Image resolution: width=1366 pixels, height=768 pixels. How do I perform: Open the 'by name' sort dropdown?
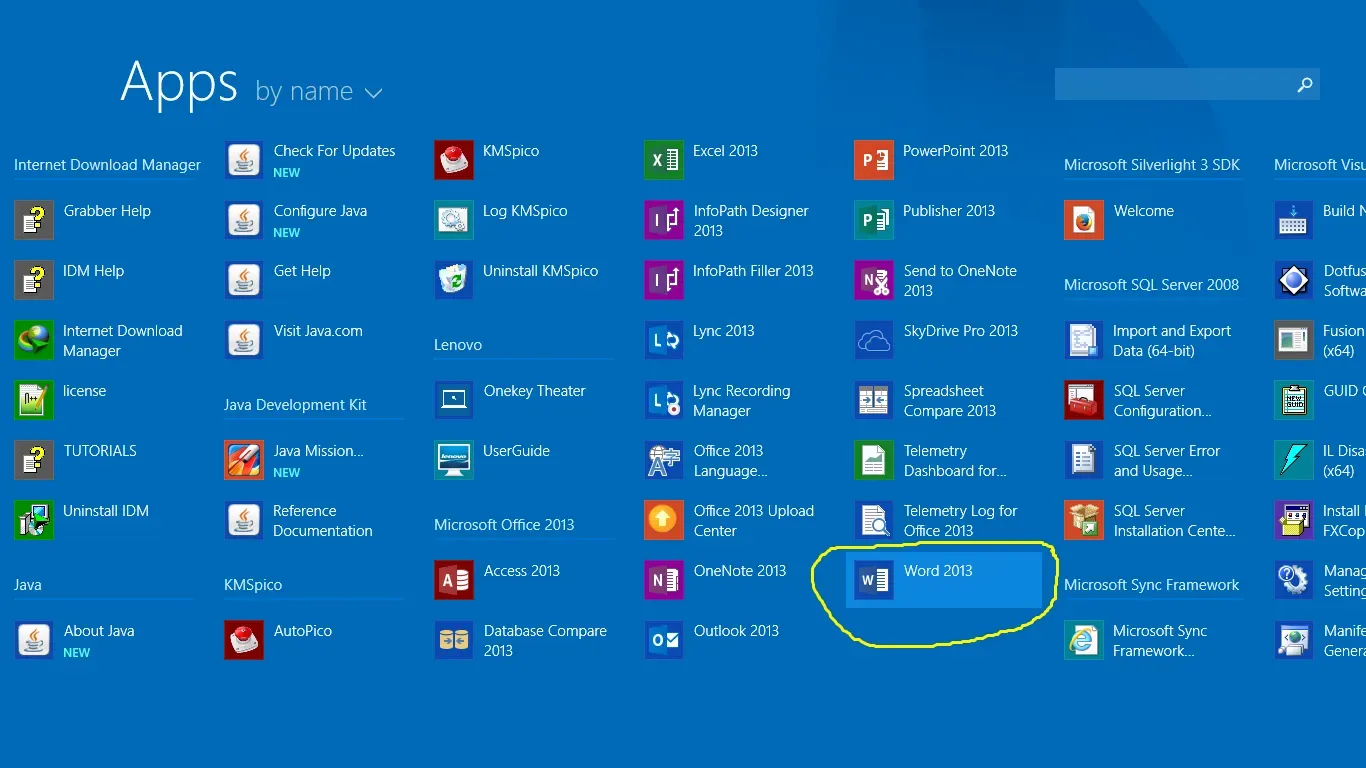(x=319, y=91)
